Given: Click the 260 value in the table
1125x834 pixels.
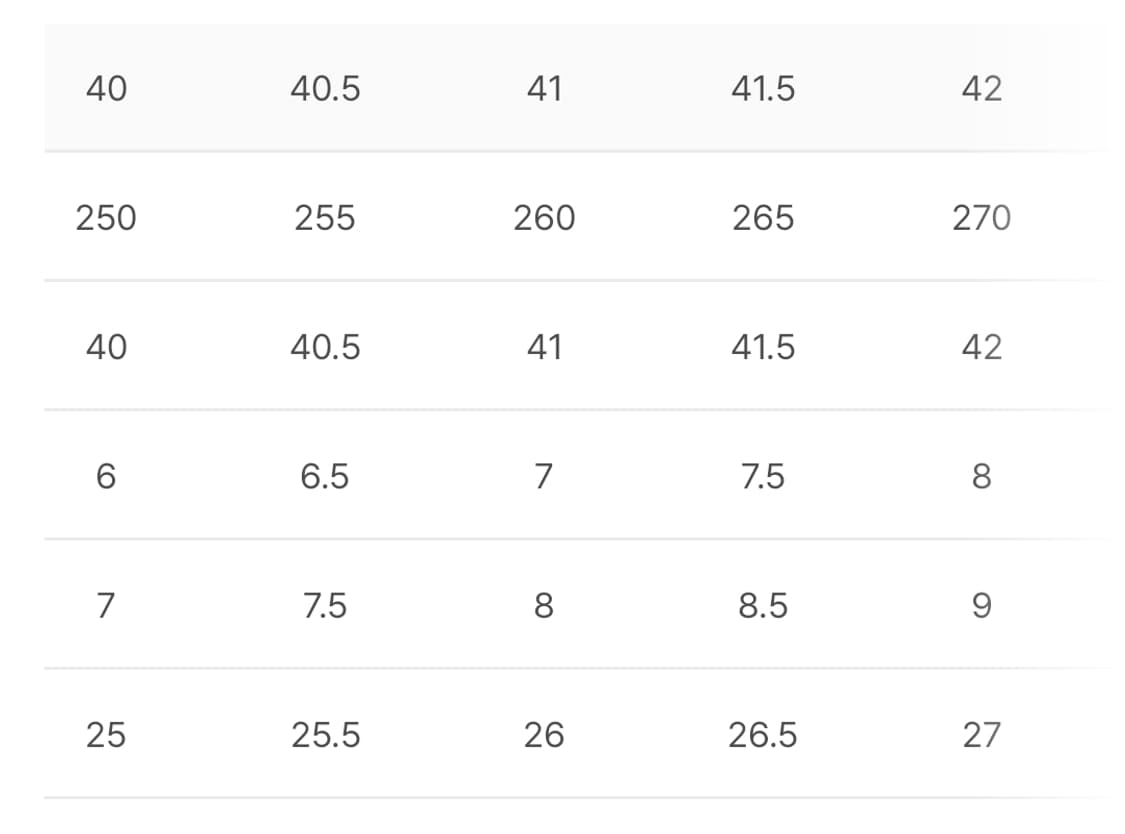Looking at the screenshot, I should tap(544, 217).
